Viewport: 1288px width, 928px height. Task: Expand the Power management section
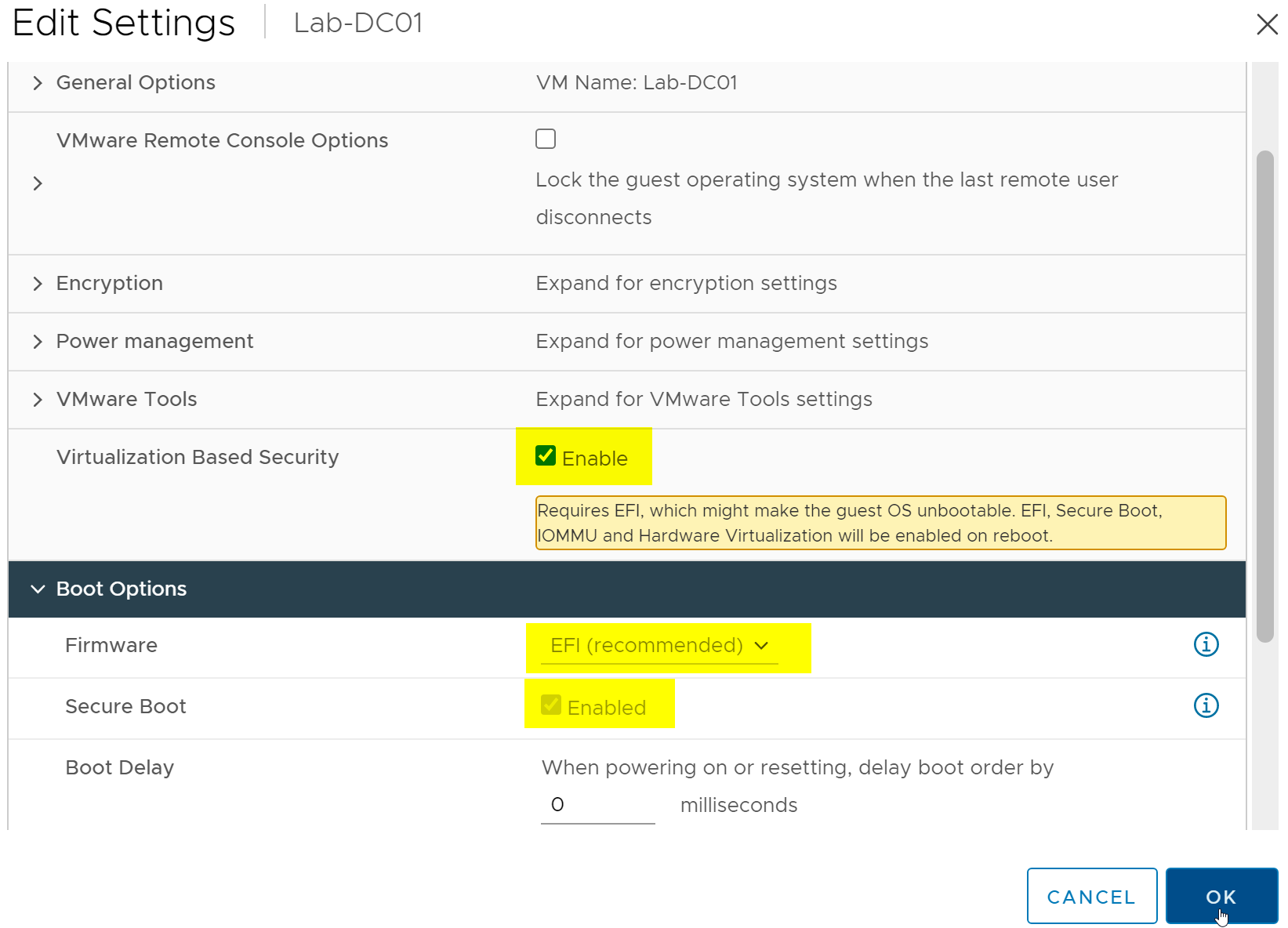(x=38, y=342)
